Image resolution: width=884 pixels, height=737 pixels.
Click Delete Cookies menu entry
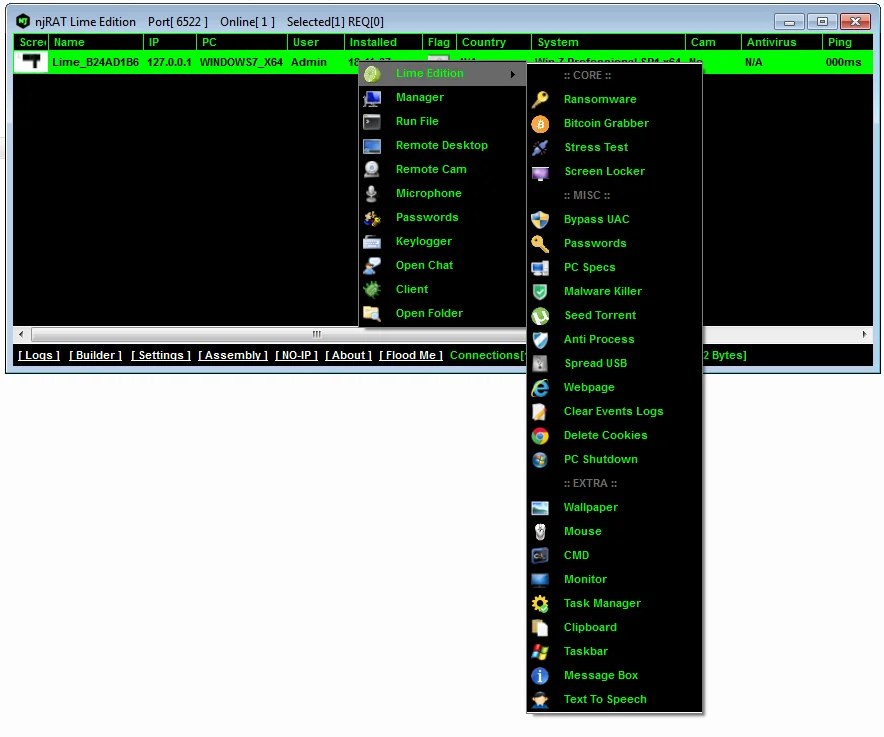click(x=607, y=435)
